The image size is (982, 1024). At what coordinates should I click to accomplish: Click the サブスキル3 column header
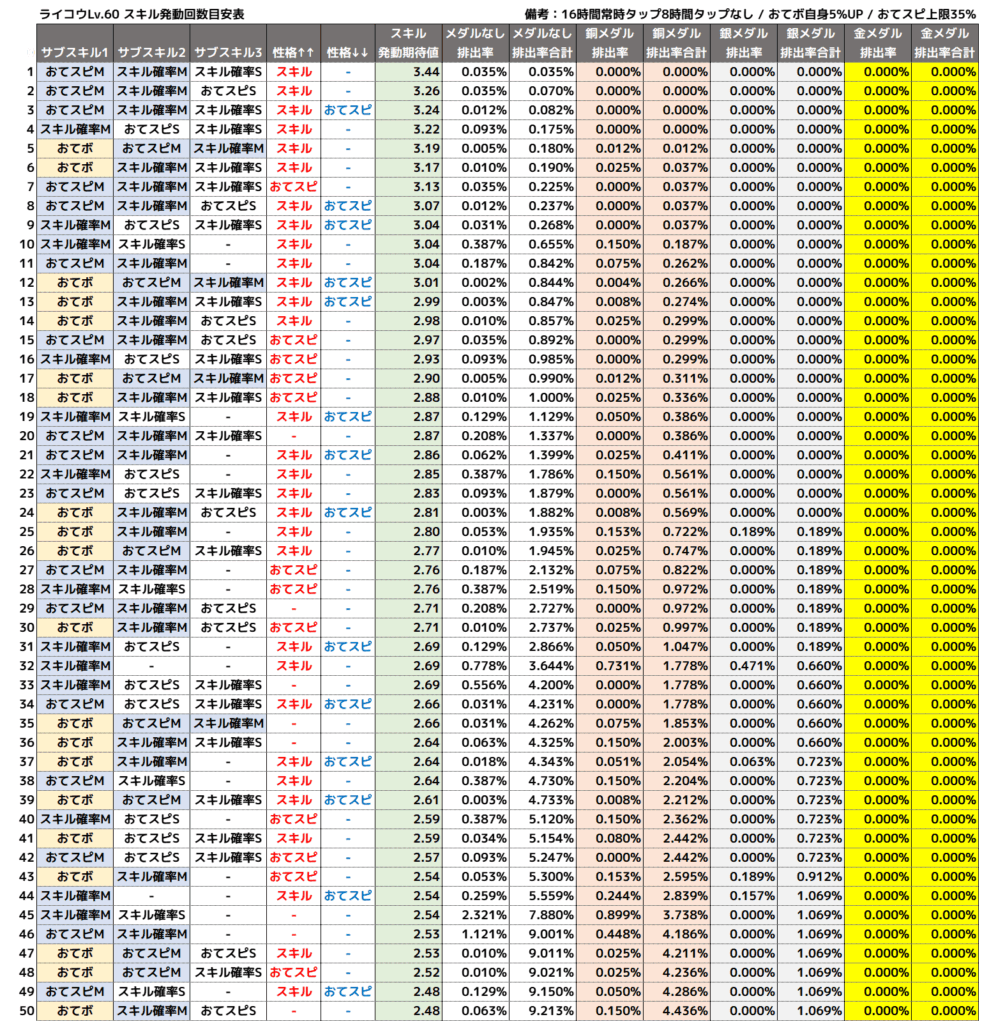click(228, 52)
